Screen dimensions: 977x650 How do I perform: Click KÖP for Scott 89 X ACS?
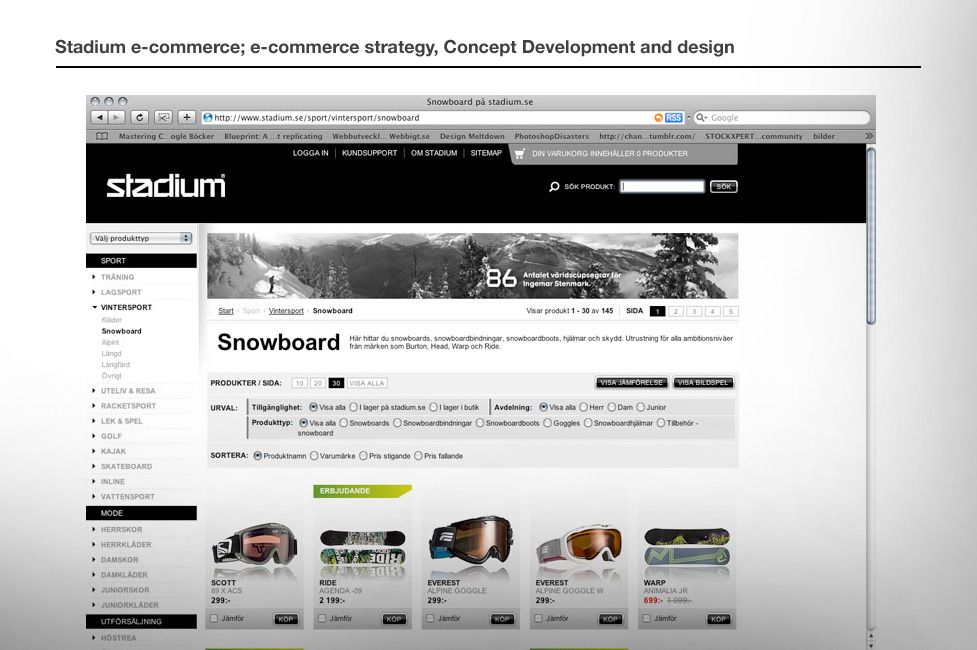tap(285, 619)
